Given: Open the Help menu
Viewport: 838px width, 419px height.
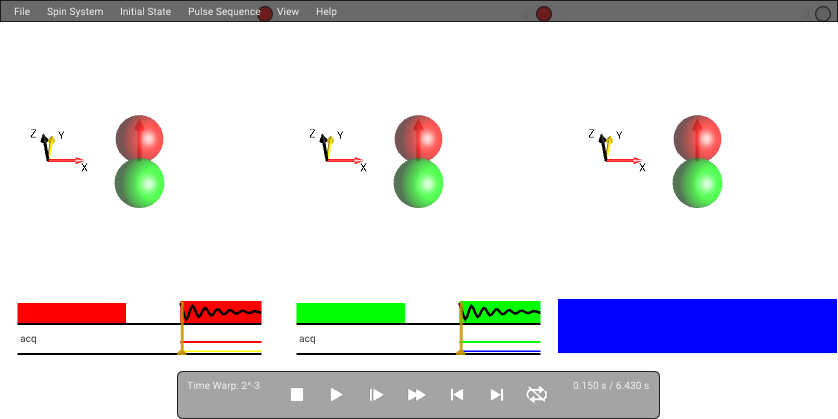Looking at the screenshot, I should [x=326, y=11].
